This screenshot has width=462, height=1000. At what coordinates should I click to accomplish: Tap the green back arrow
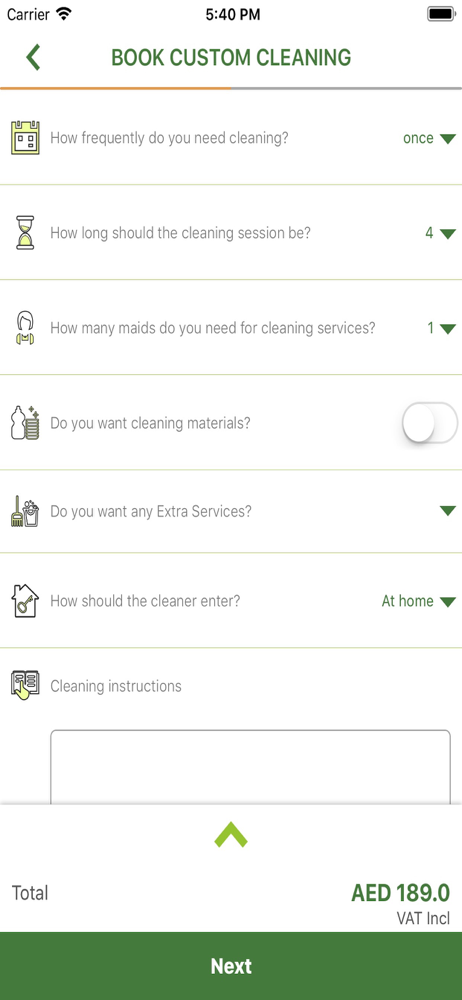[33, 57]
